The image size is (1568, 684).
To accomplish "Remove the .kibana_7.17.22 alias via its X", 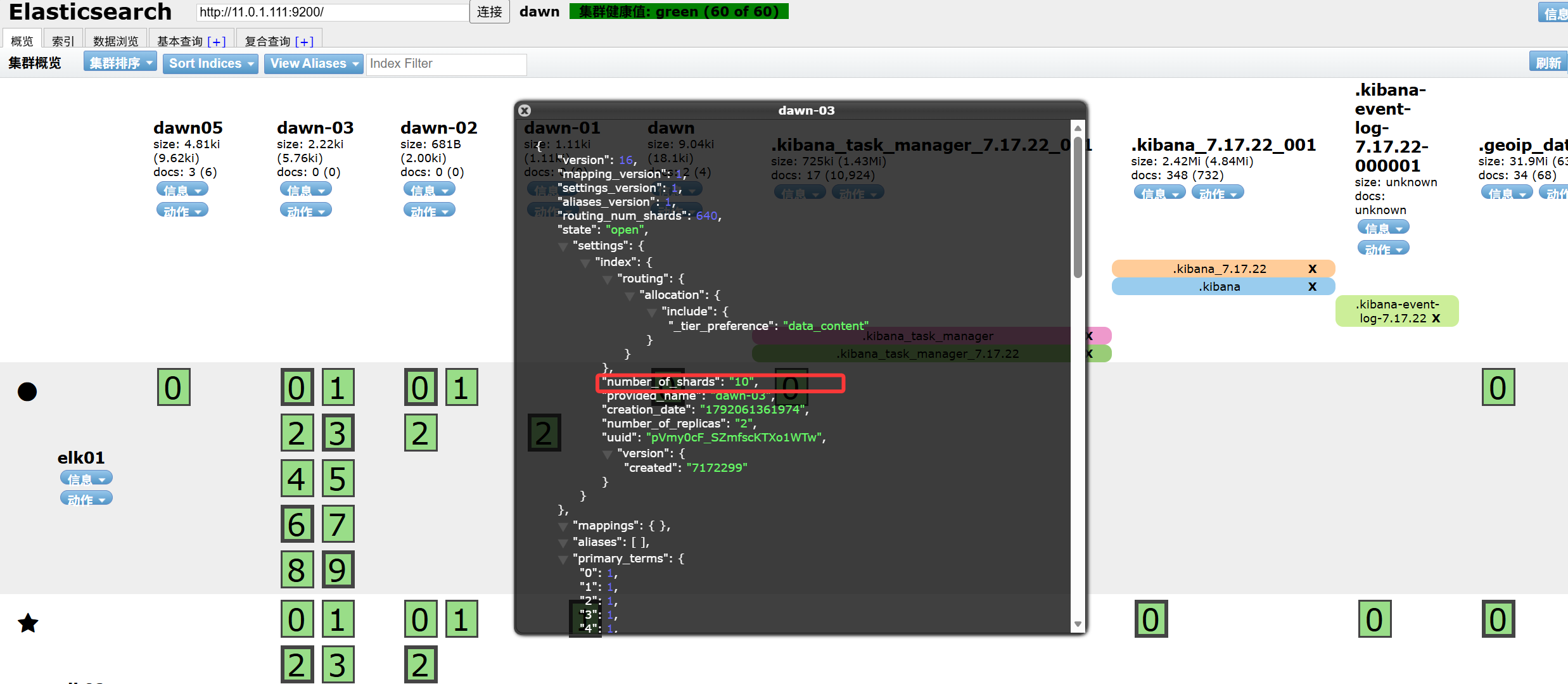I will [x=1312, y=269].
